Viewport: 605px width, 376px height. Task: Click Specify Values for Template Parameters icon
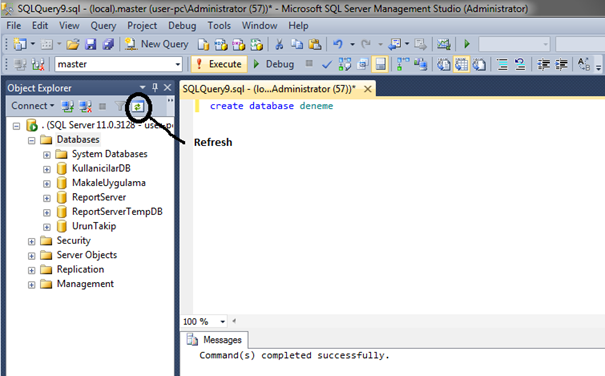point(584,64)
